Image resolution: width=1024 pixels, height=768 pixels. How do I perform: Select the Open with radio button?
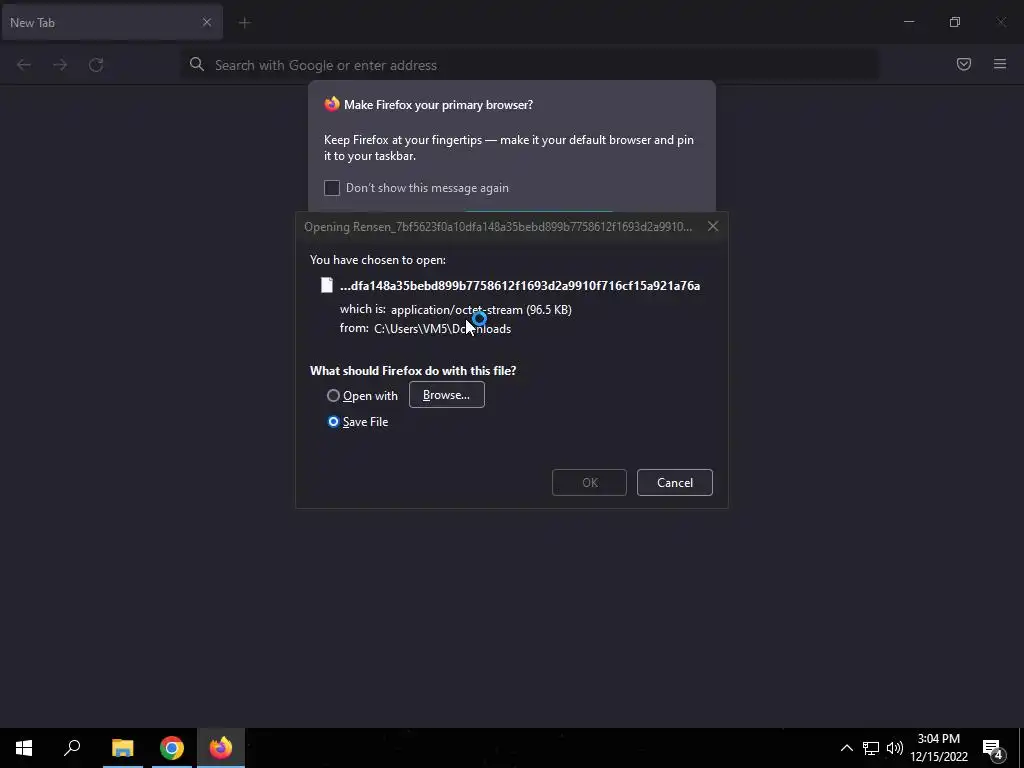[x=333, y=396]
